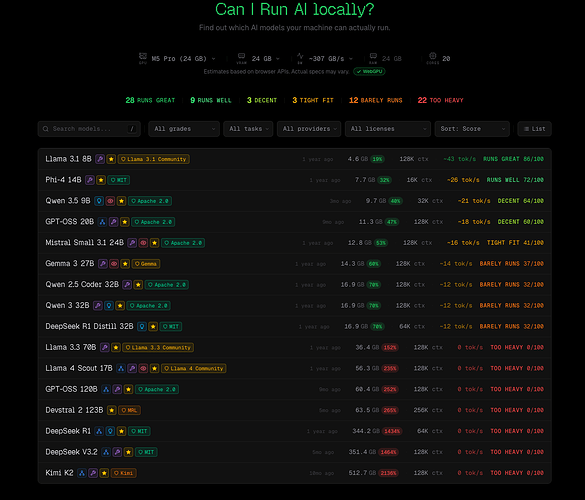Click the Apache 2.0 license badge on Qwen 2.5 Coder 32B
The width and height of the screenshot is (585, 500).
point(166,285)
